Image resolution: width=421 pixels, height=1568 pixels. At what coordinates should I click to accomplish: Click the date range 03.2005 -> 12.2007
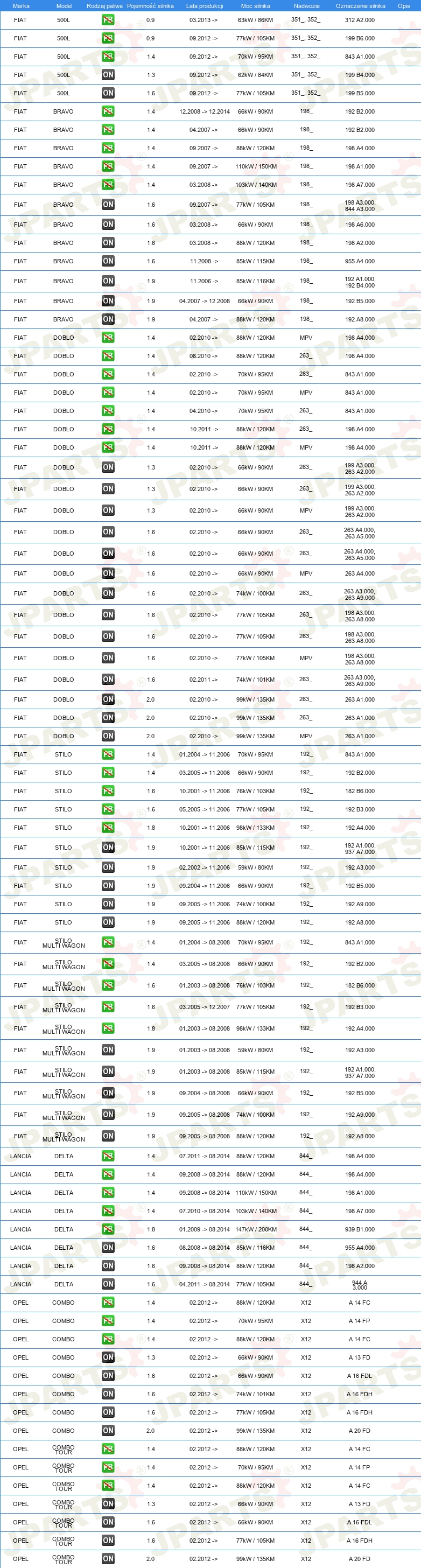coord(205,1007)
